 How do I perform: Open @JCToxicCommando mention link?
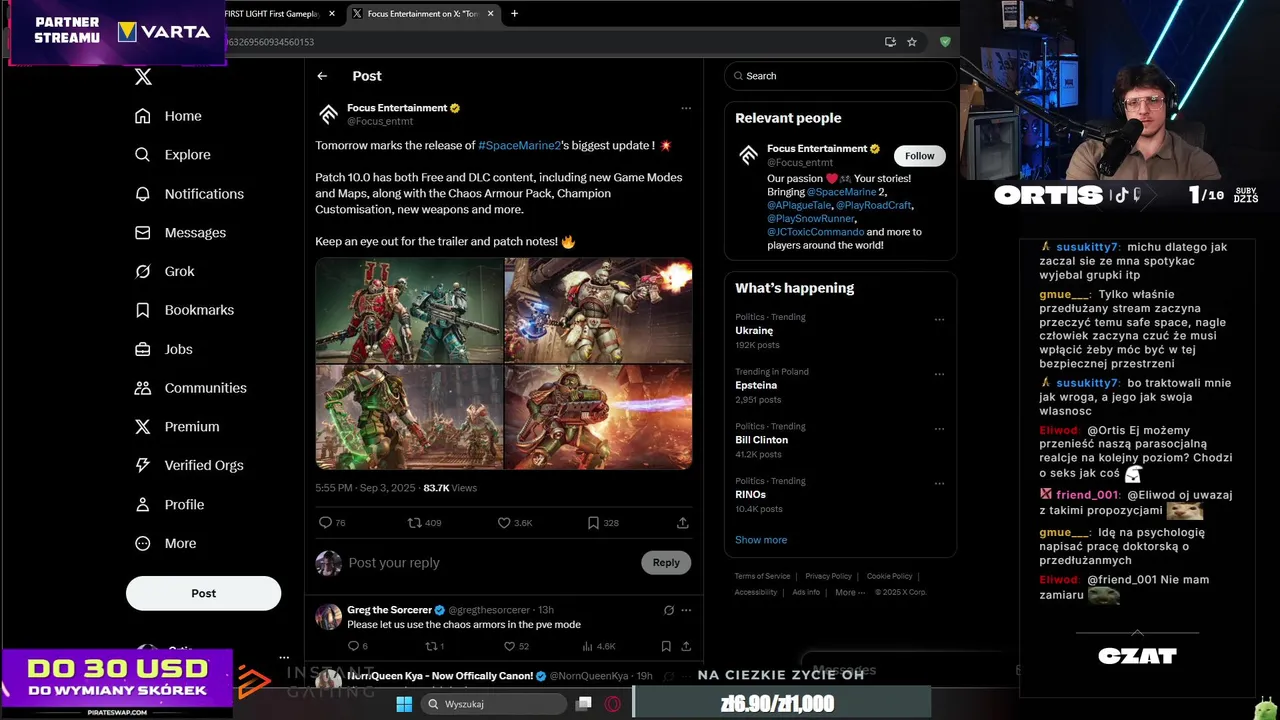(x=815, y=232)
